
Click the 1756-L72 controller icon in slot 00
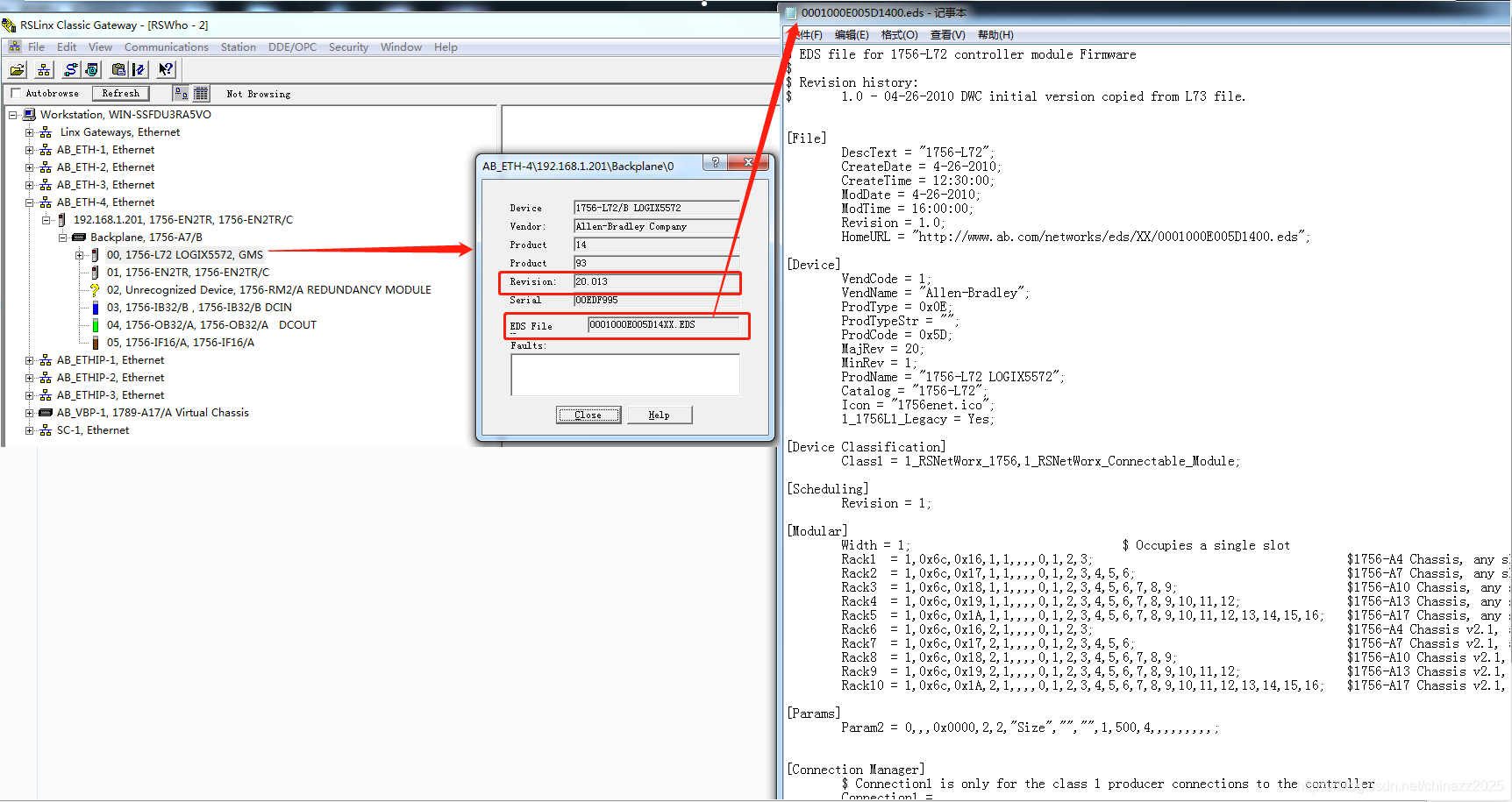(96, 255)
